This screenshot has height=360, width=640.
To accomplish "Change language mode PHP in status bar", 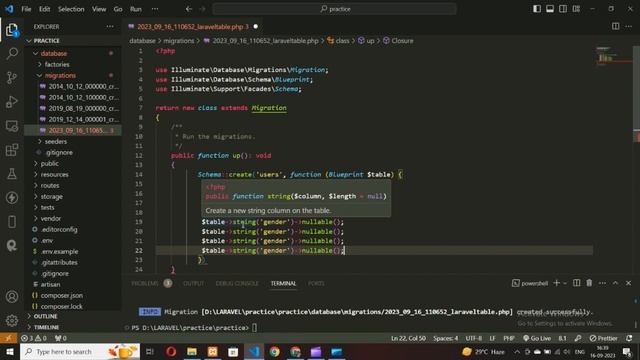I will tap(509, 338).
